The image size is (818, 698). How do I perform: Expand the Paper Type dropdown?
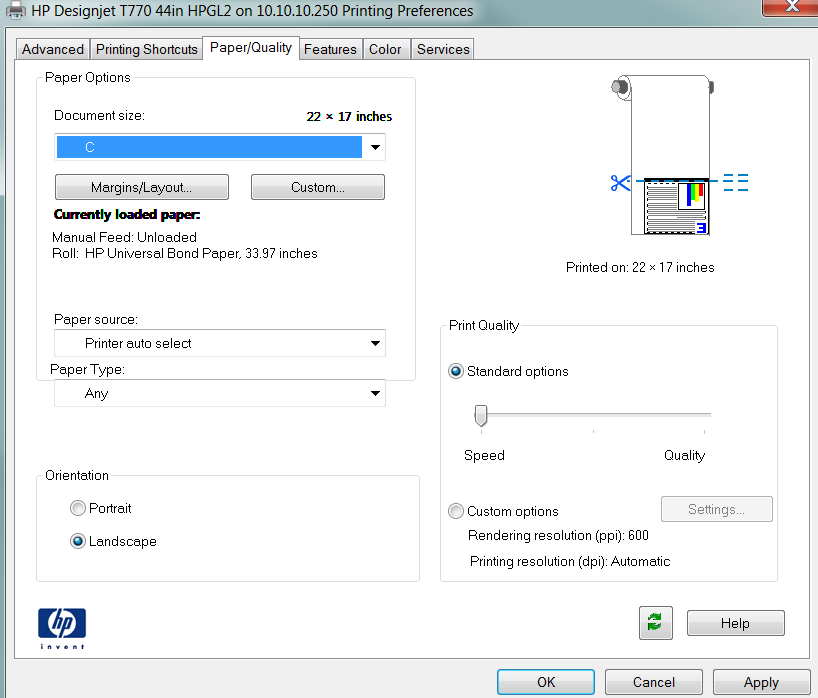(x=220, y=393)
